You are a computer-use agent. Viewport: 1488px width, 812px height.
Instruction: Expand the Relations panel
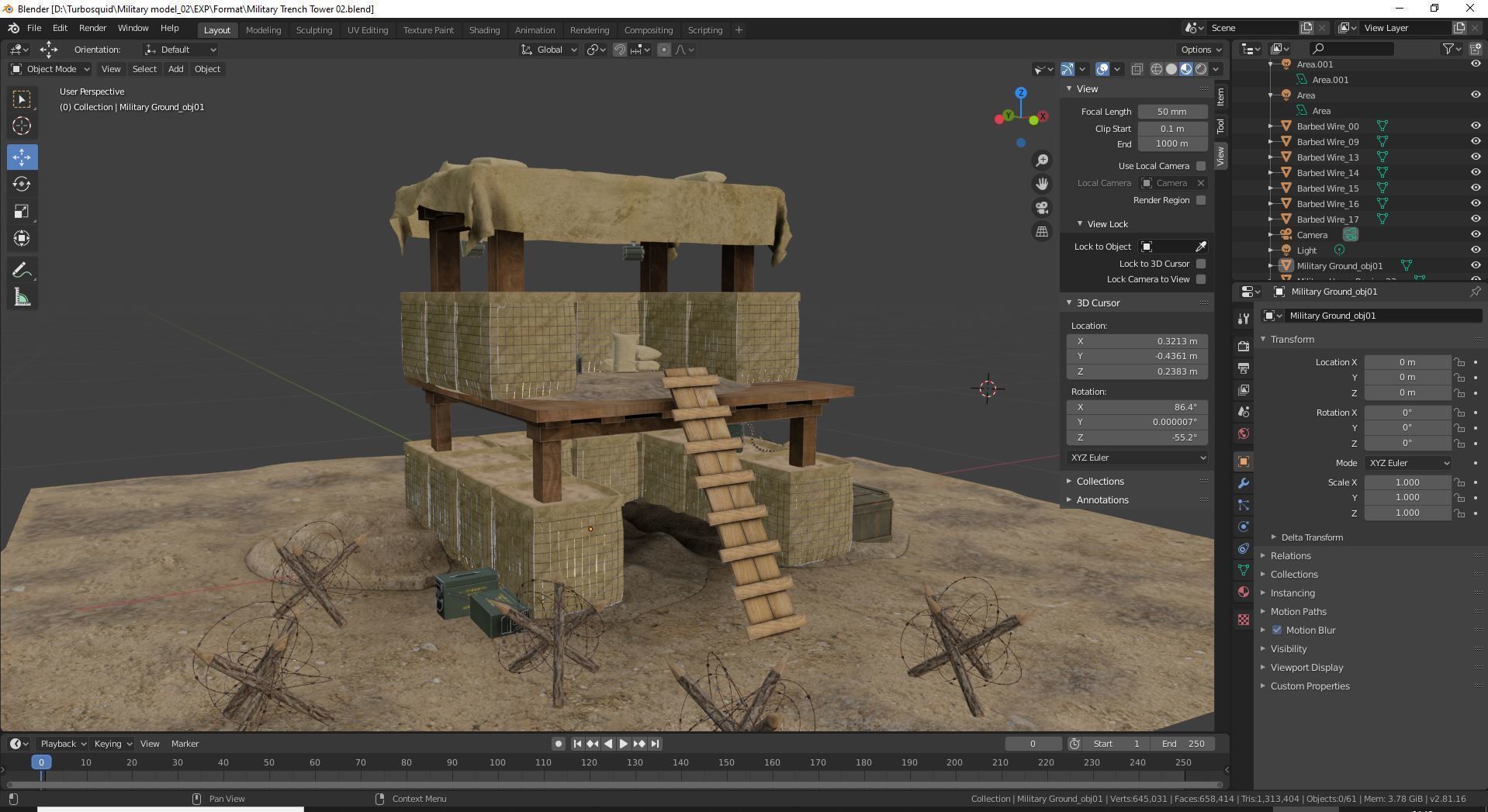[x=1291, y=556]
